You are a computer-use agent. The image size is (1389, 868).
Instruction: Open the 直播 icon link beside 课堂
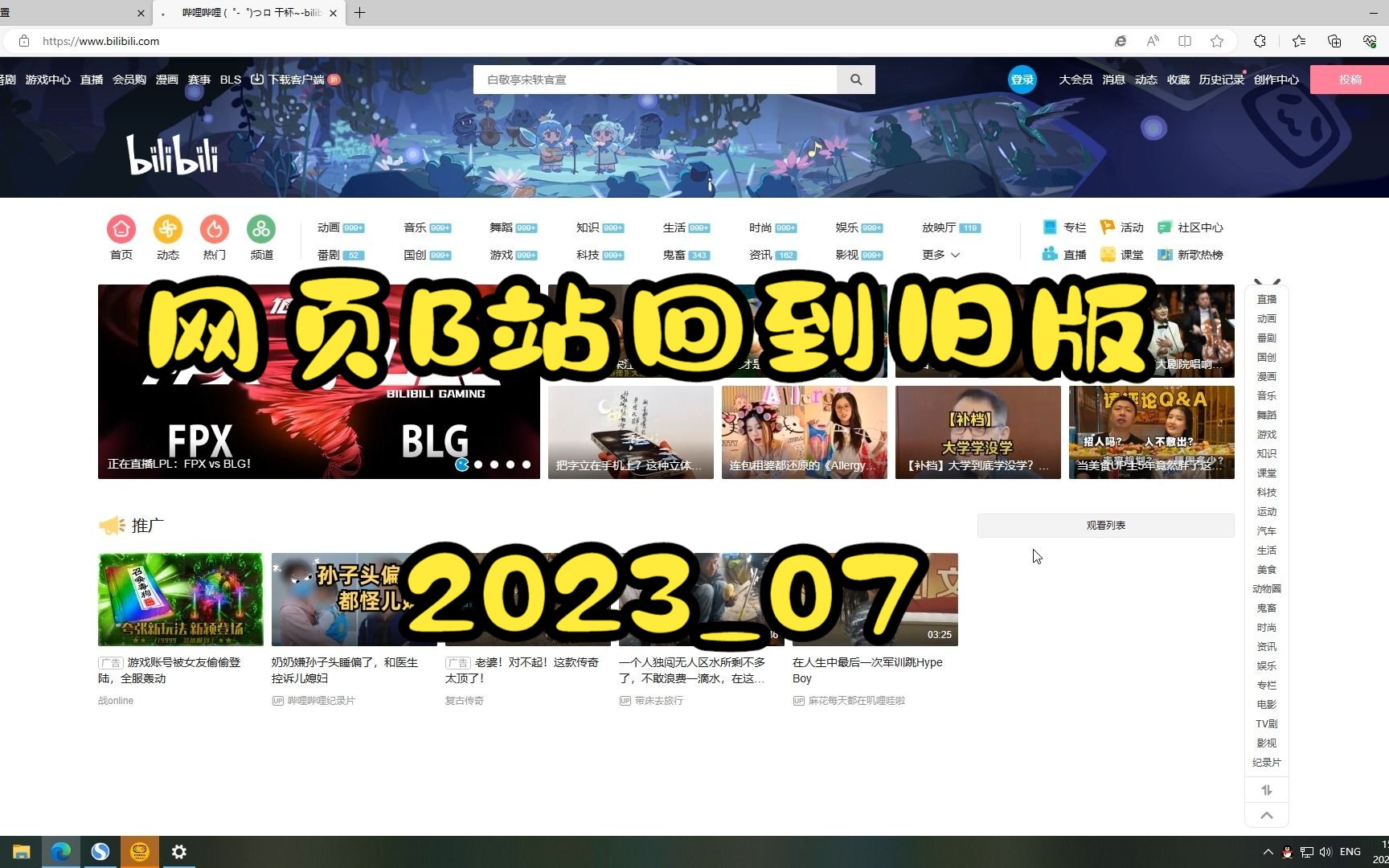1064,255
